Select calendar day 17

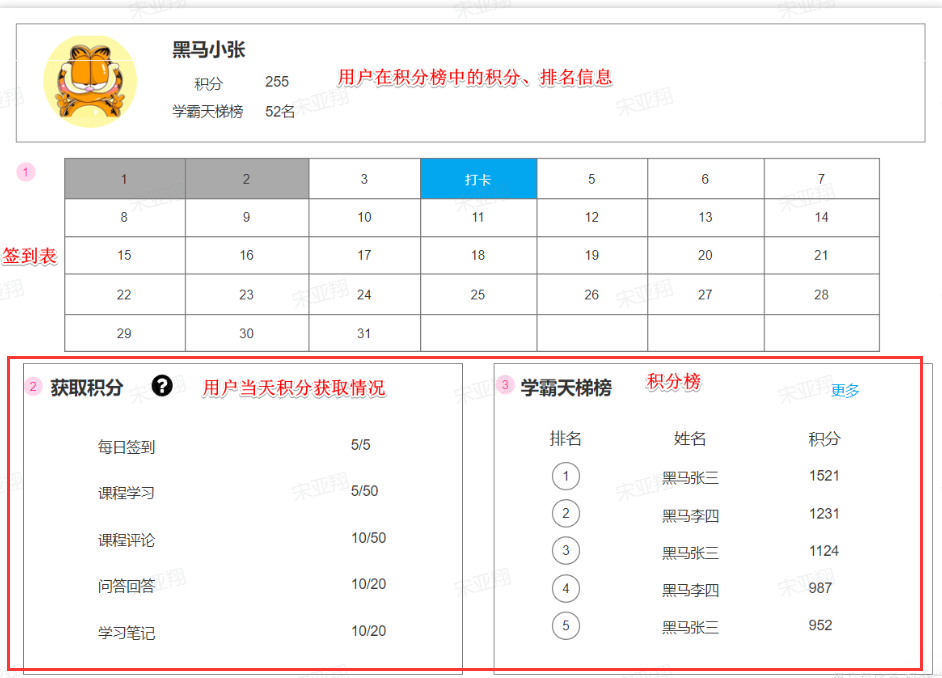coord(365,255)
